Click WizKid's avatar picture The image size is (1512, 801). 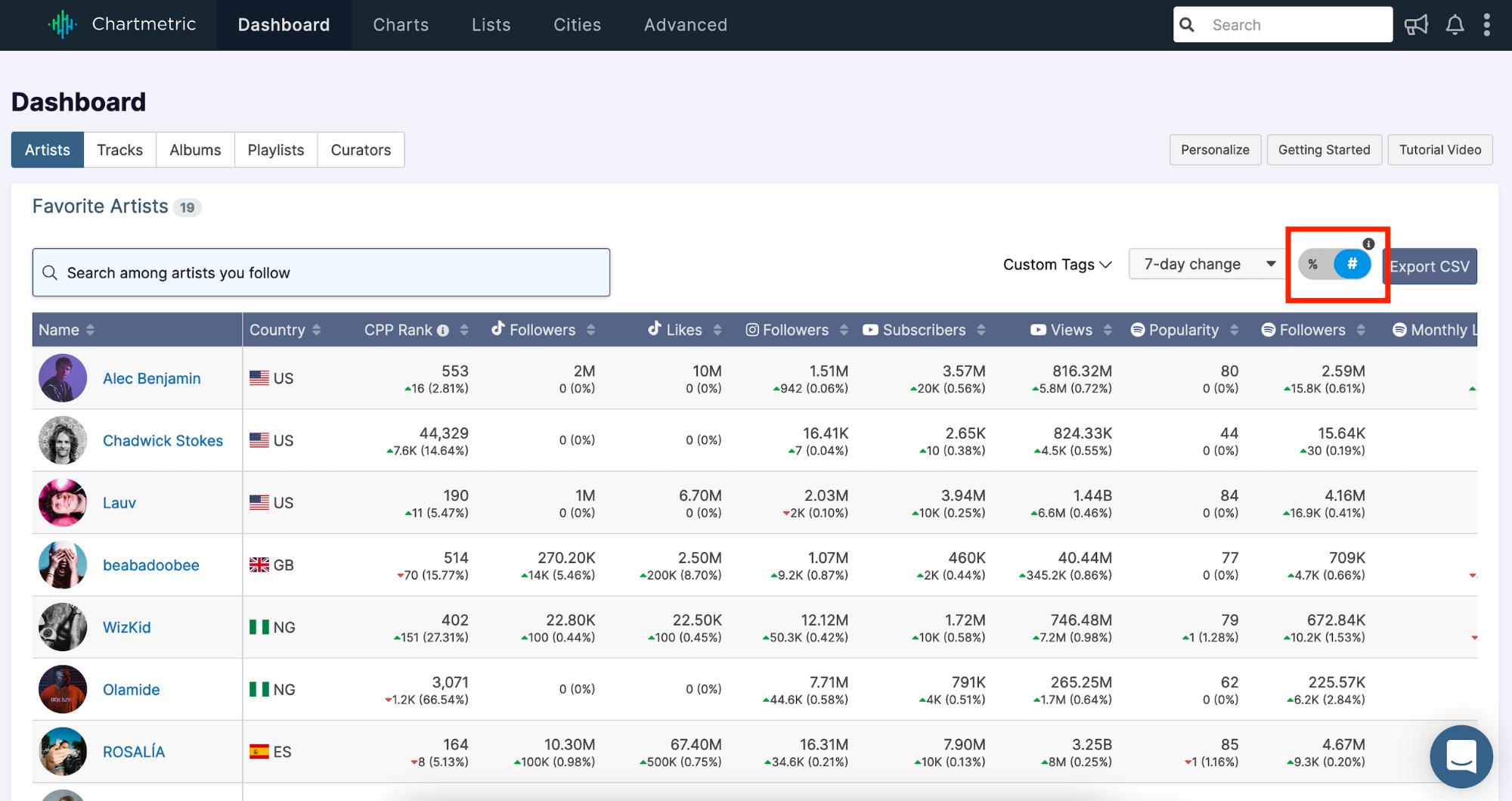tap(63, 627)
